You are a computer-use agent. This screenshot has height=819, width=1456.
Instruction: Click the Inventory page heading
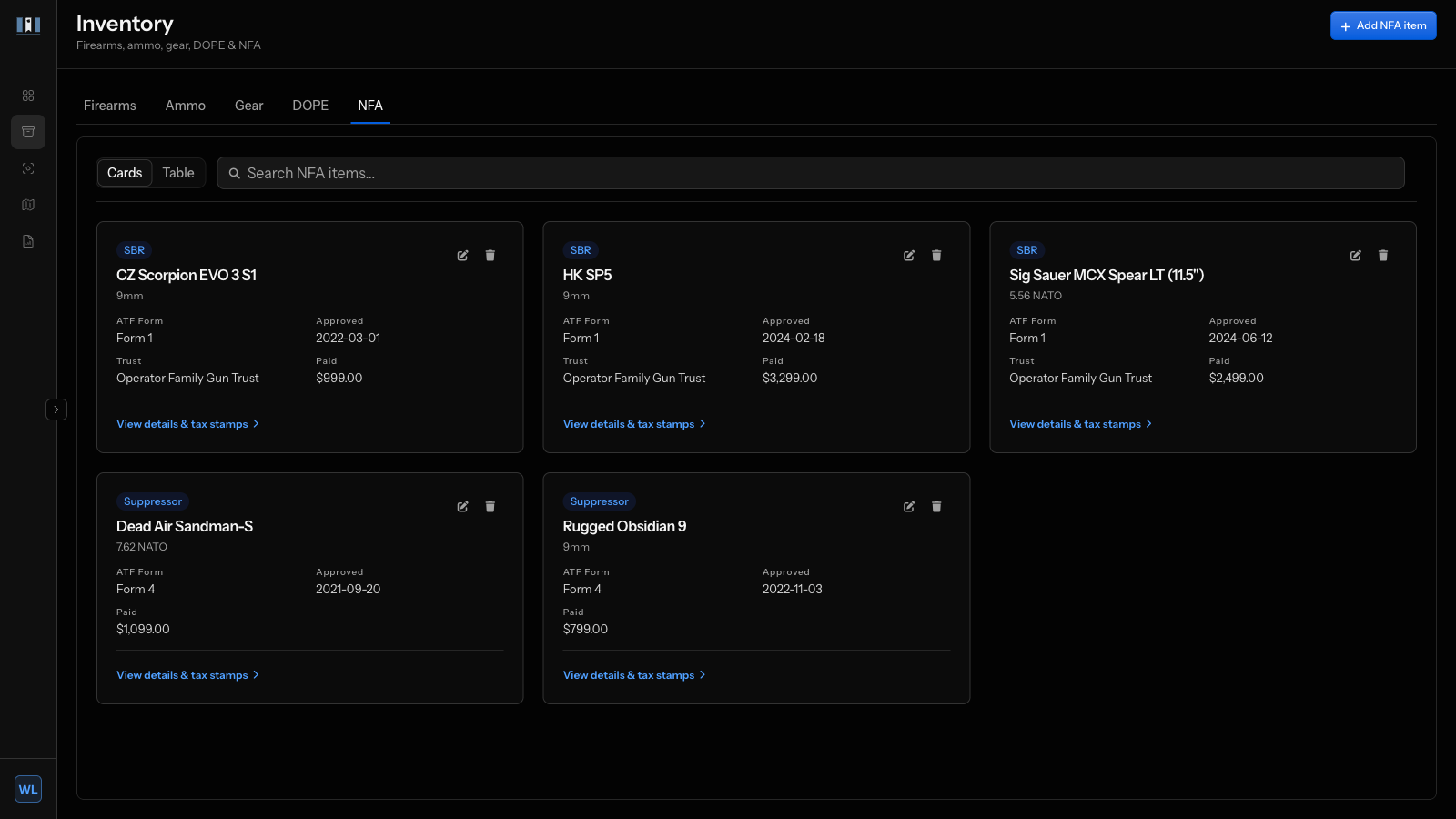(x=125, y=24)
